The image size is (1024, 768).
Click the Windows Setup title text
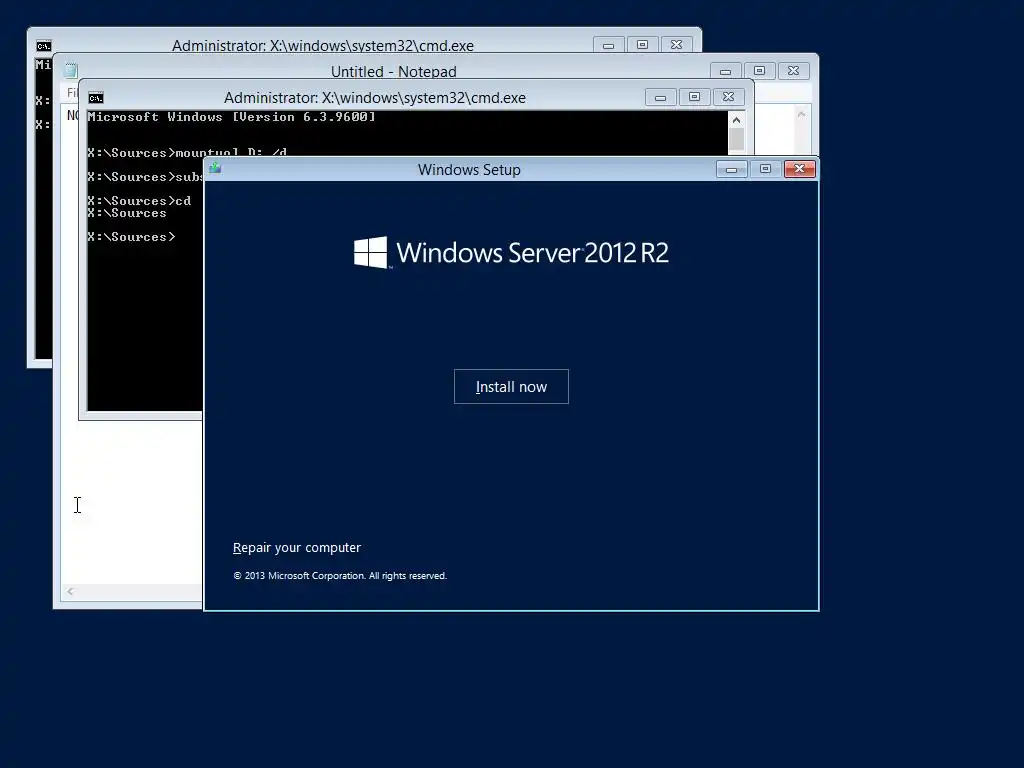(x=469, y=170)
